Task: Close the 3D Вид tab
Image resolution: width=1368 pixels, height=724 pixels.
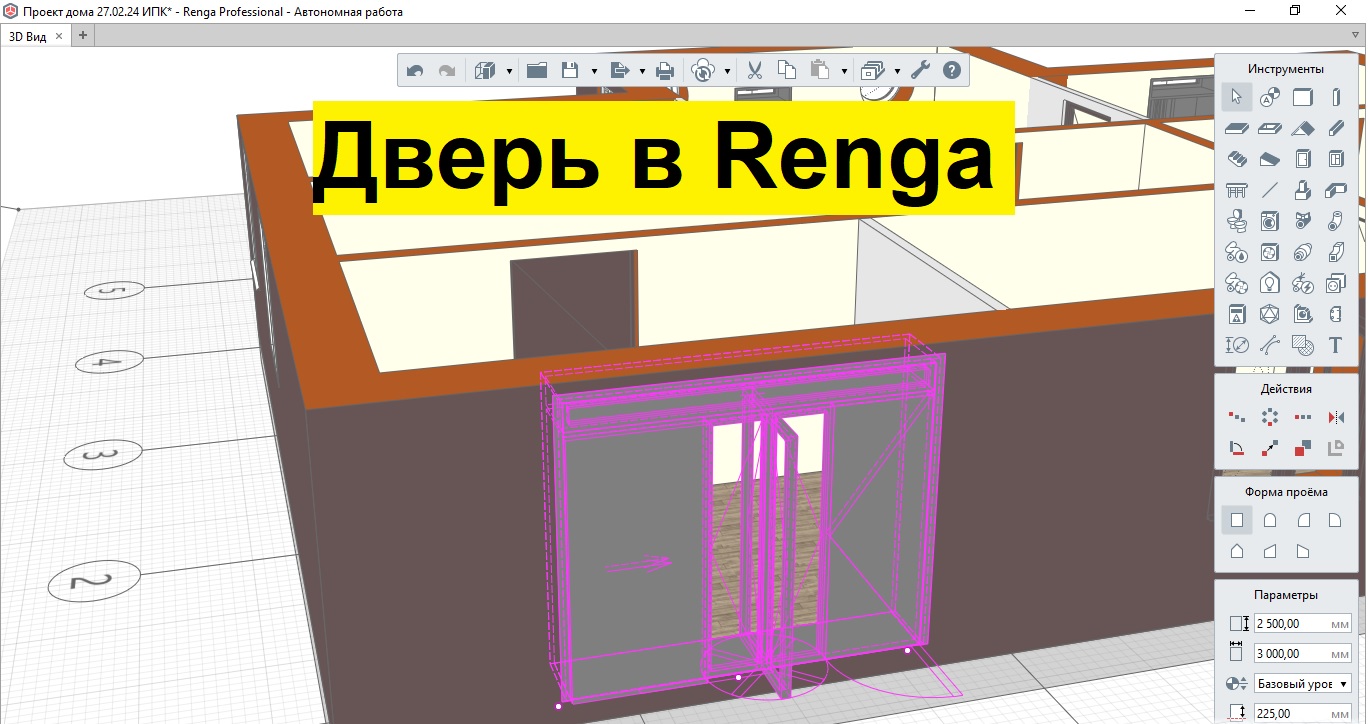Action: pos(60,35)
